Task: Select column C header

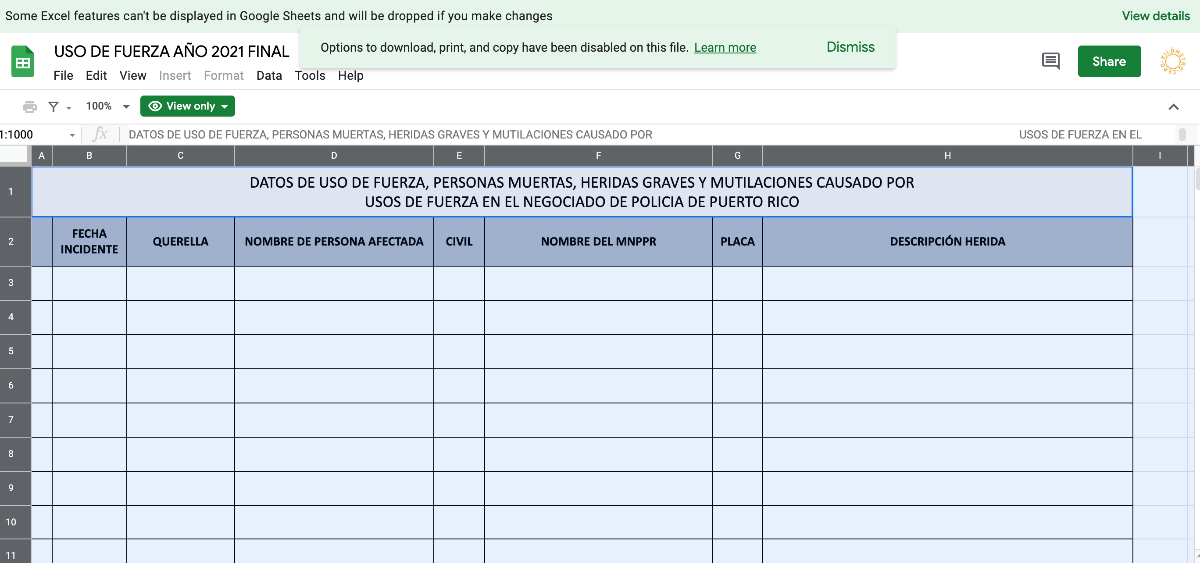Action: (x=180, y=155)
